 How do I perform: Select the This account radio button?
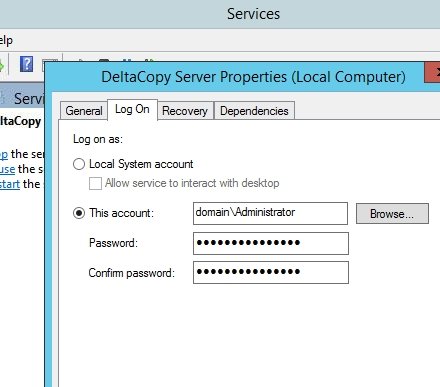(x=79, y=213)
